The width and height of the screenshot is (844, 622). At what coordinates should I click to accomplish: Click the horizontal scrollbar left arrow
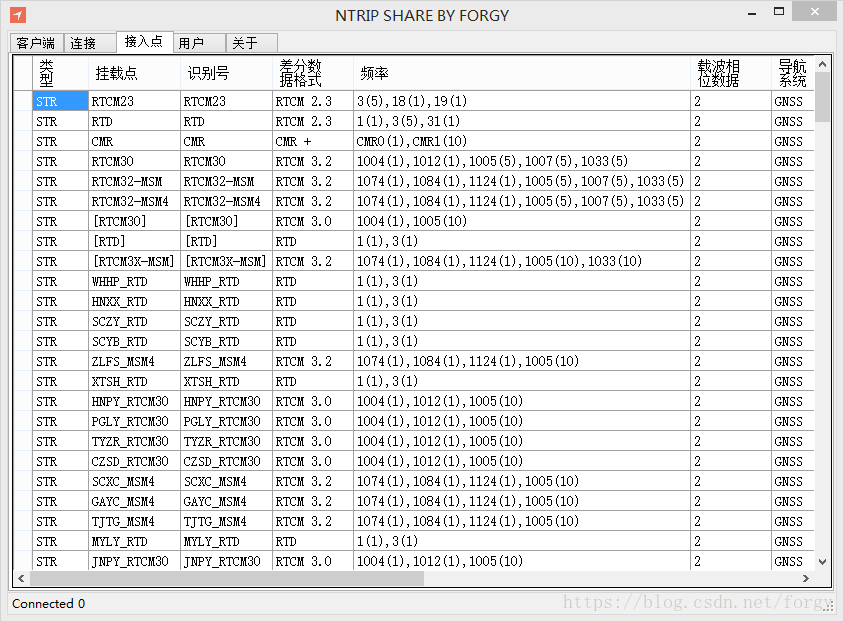pyautogui.click(x=21, y=578)
